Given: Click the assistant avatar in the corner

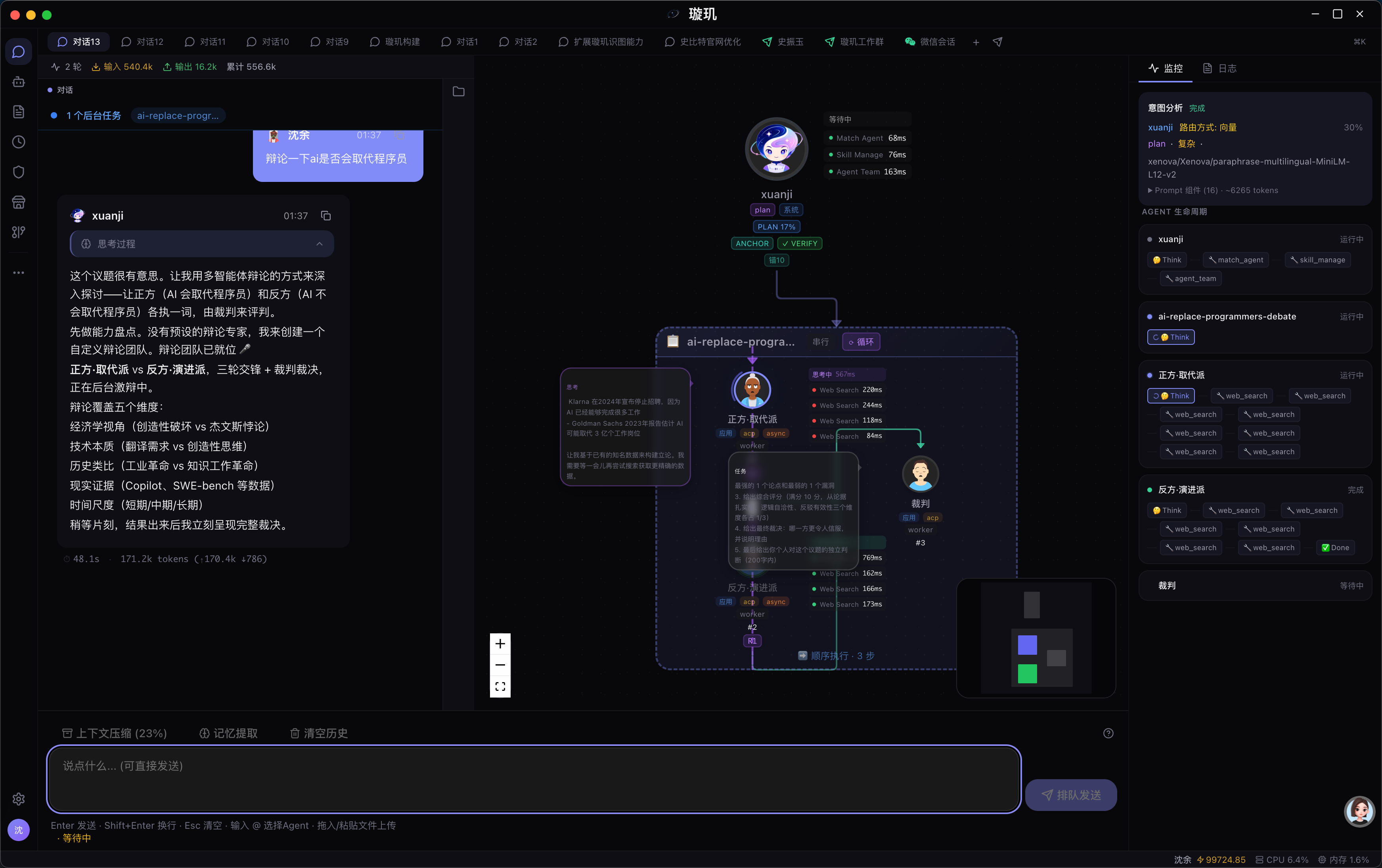Looking at the screenshot, I should pos(1359,811).
